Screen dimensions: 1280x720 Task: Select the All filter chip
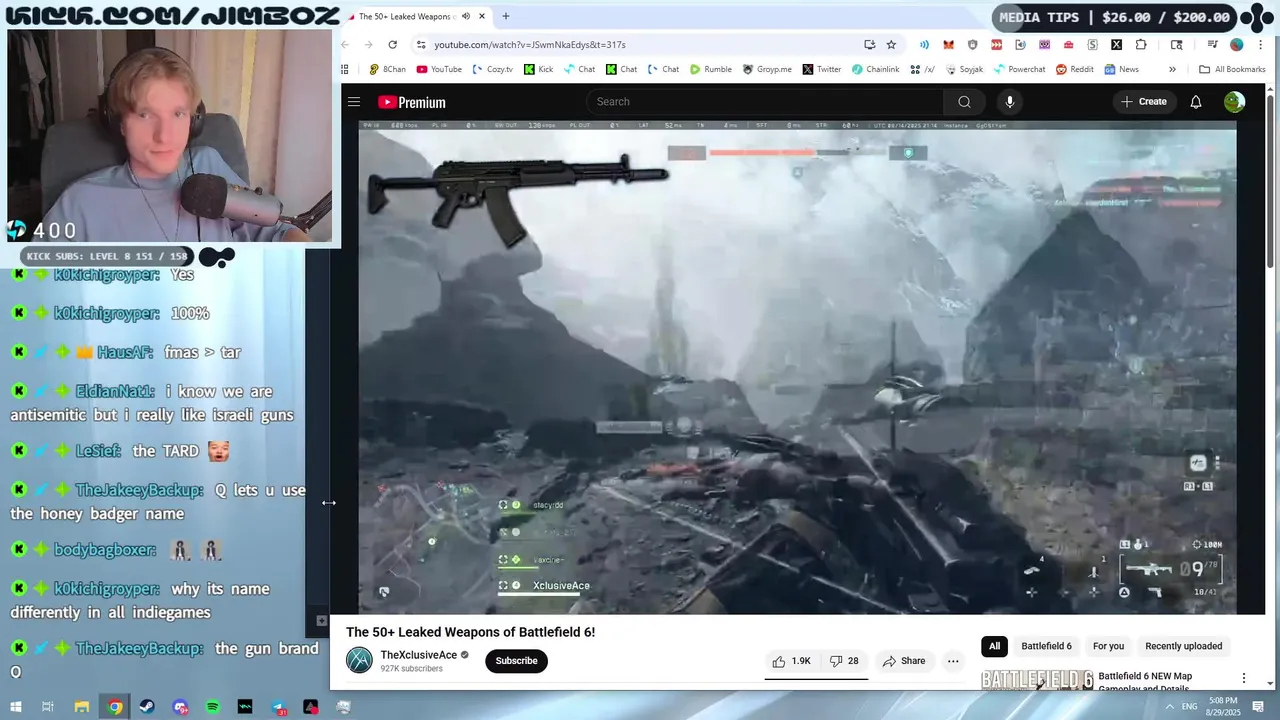994,646
